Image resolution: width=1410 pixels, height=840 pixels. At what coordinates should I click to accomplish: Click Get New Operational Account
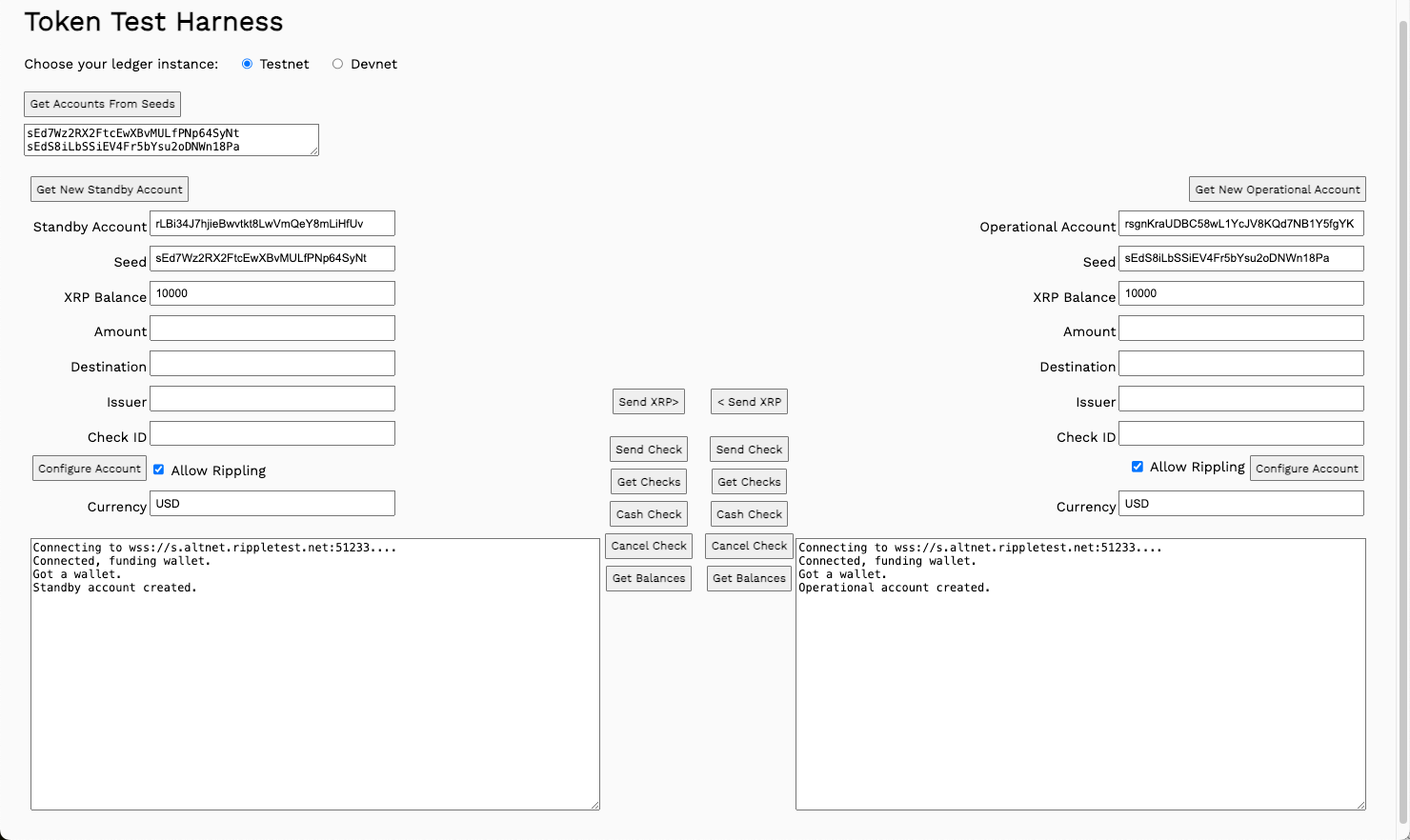(1277, 189)
